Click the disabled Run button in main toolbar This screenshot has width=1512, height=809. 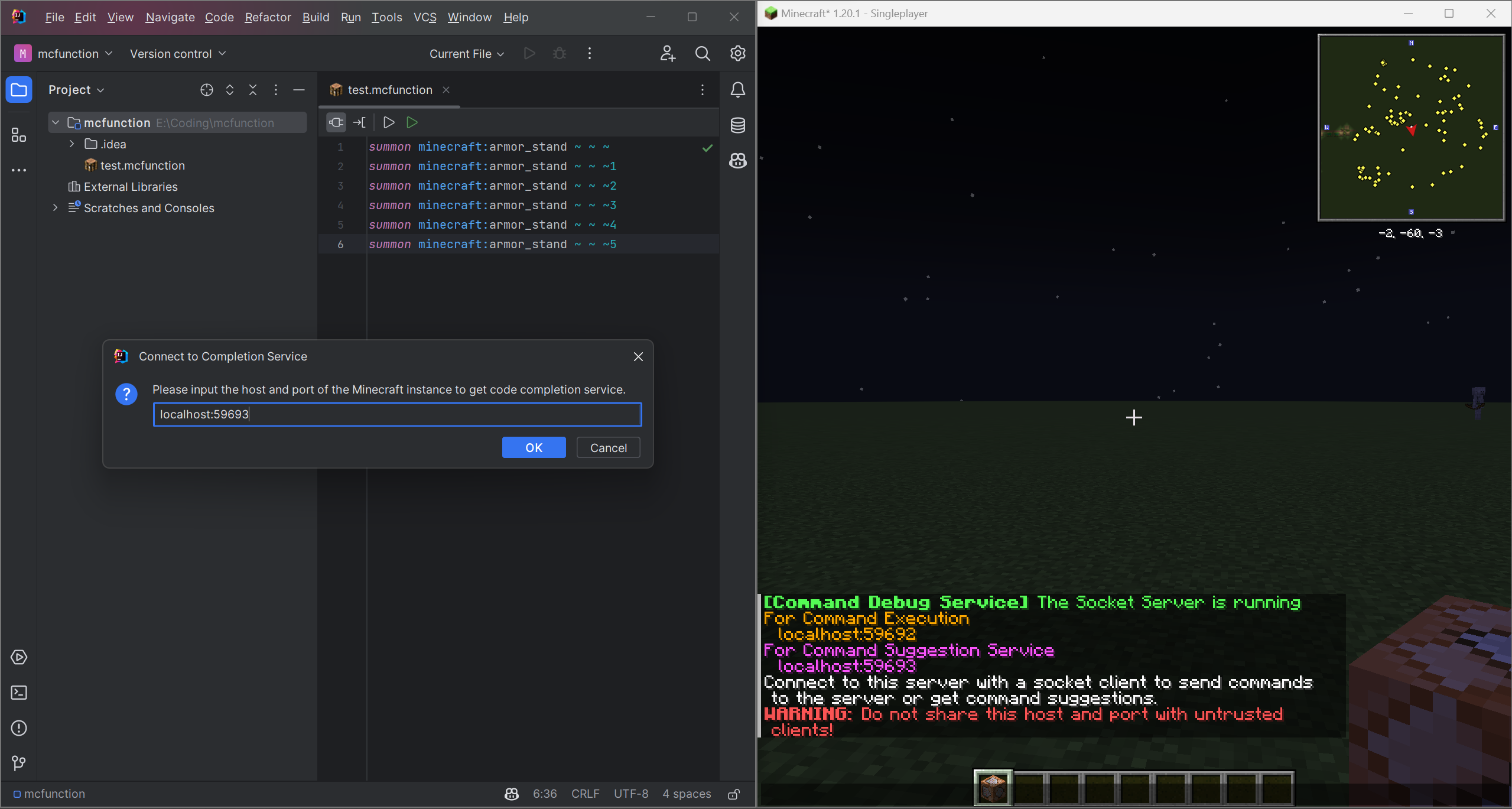[x=529, y=54]
